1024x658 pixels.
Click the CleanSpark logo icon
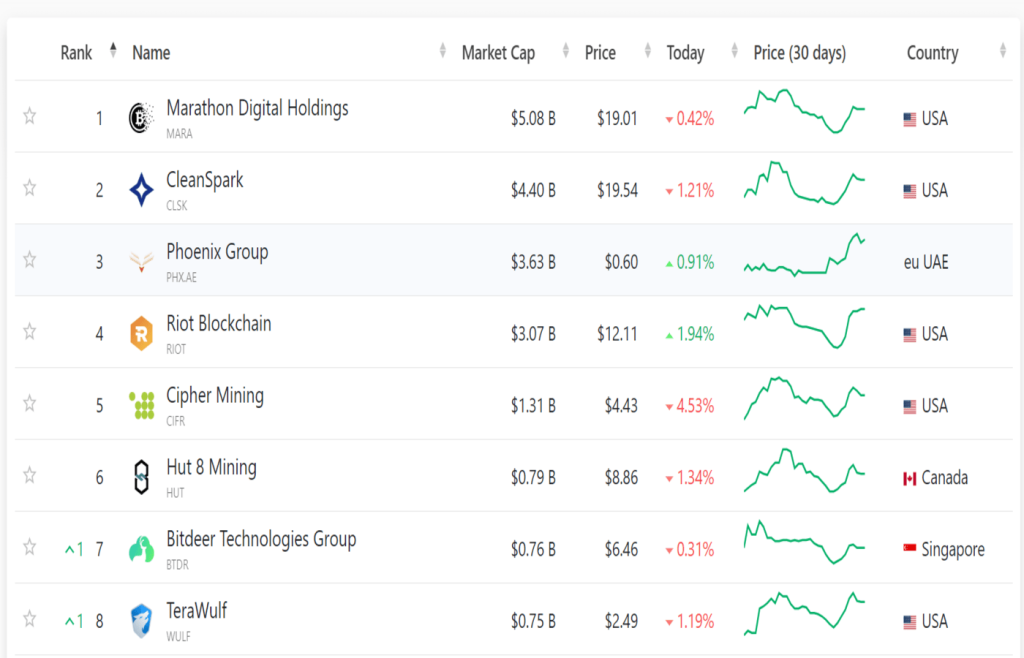click(x=142, y=190)
